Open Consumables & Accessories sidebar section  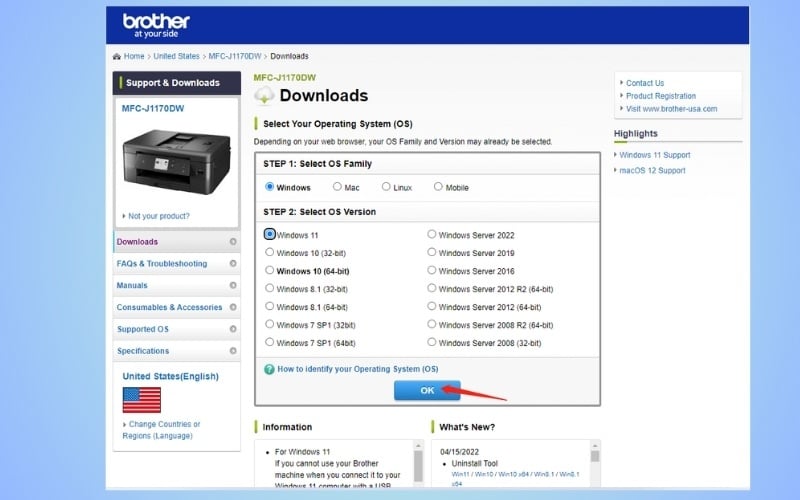(169, 308)
